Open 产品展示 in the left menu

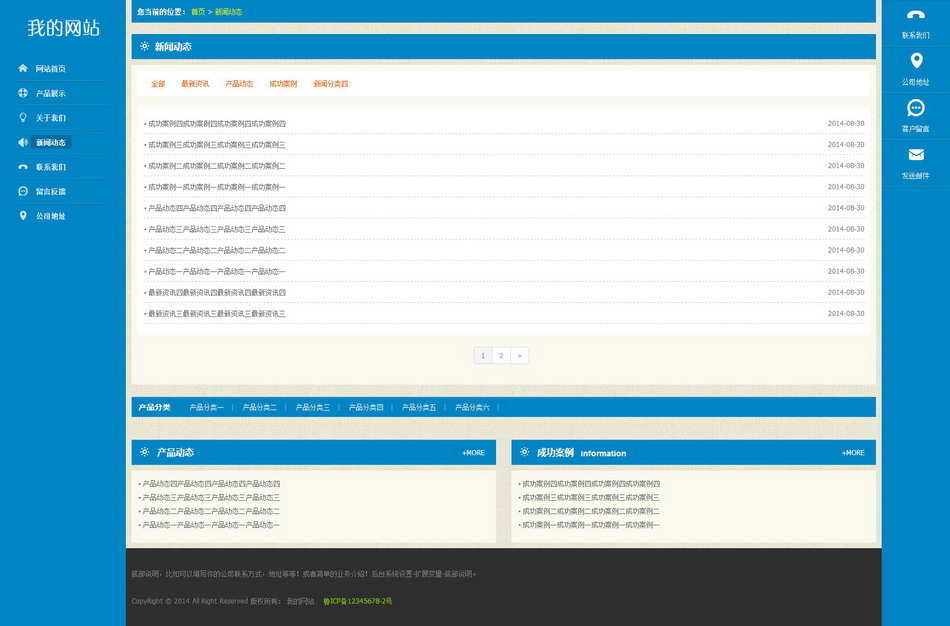(50, 93)
